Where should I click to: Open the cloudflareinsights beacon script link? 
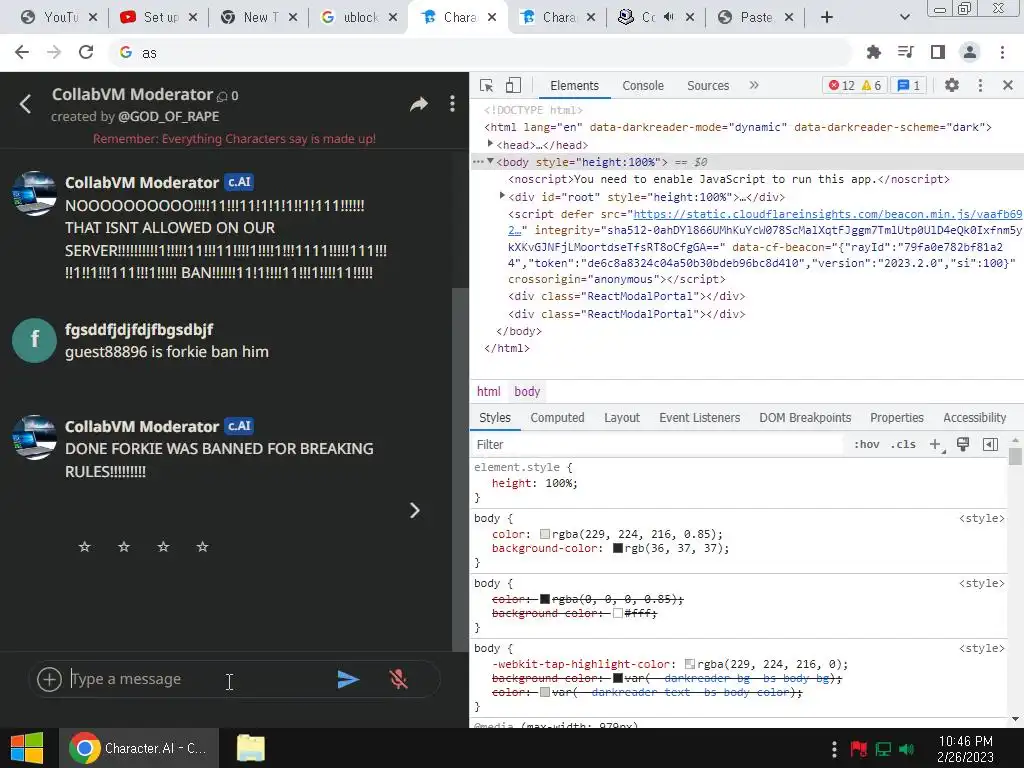point(827,214)
